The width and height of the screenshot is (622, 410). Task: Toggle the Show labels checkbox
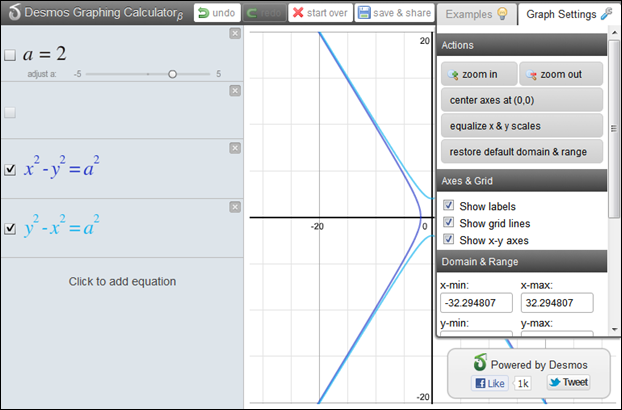[449, 205]
